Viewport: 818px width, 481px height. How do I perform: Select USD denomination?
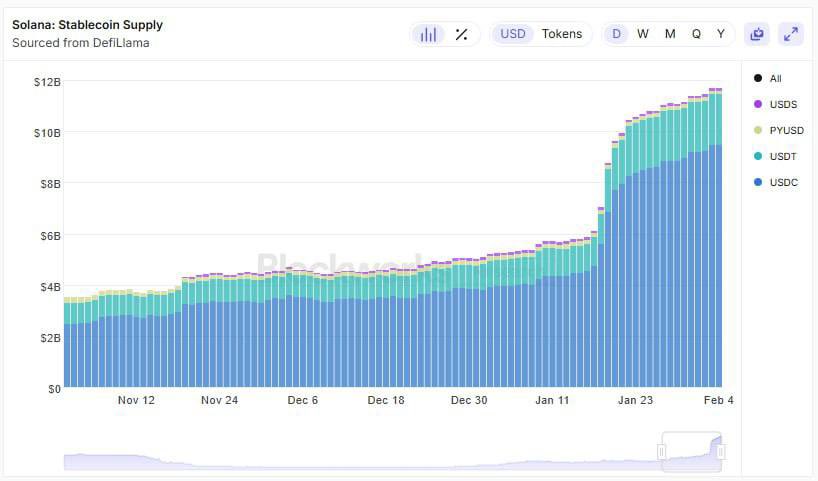pyautogui.click(x=513, y=34)
